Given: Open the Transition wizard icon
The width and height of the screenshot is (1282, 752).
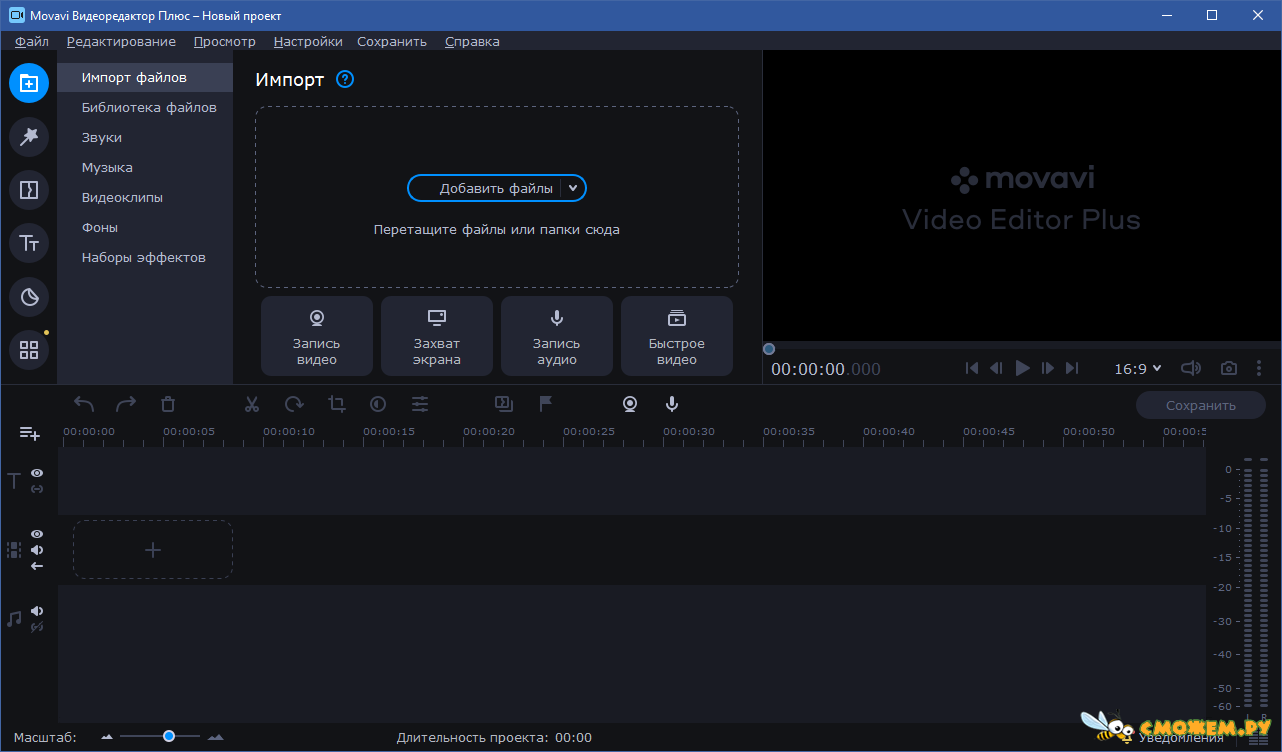Looking at the screenshot, I should click(504, 404).
